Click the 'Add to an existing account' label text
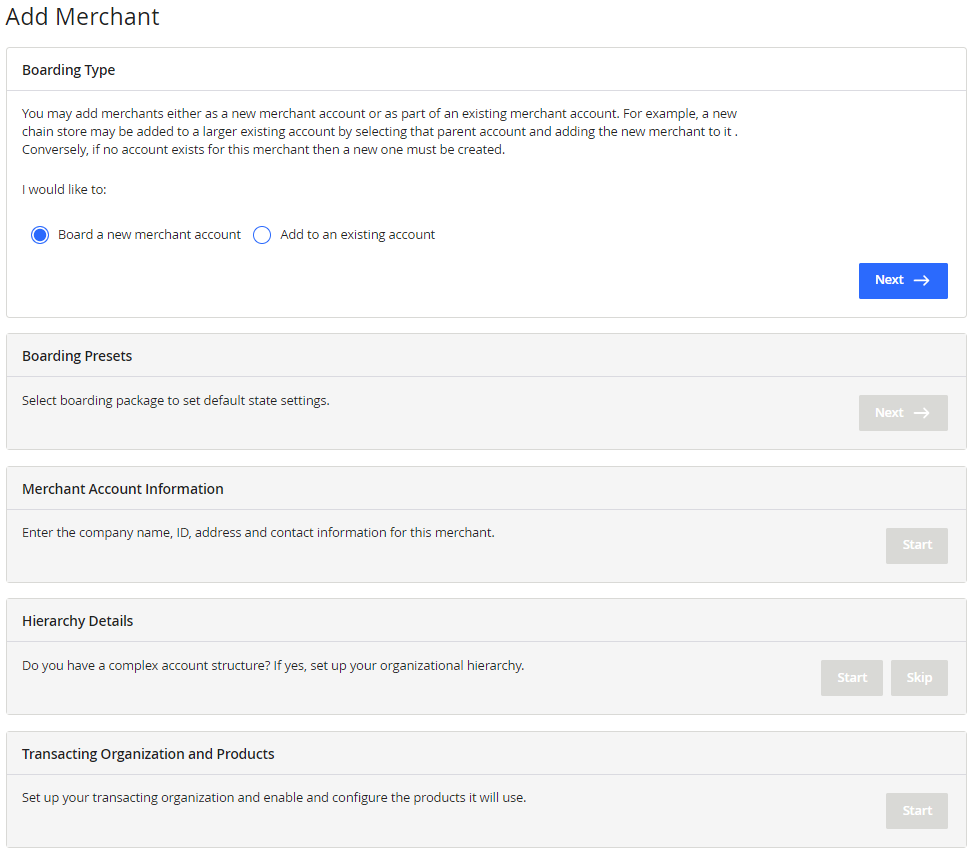 click(357, 235)
